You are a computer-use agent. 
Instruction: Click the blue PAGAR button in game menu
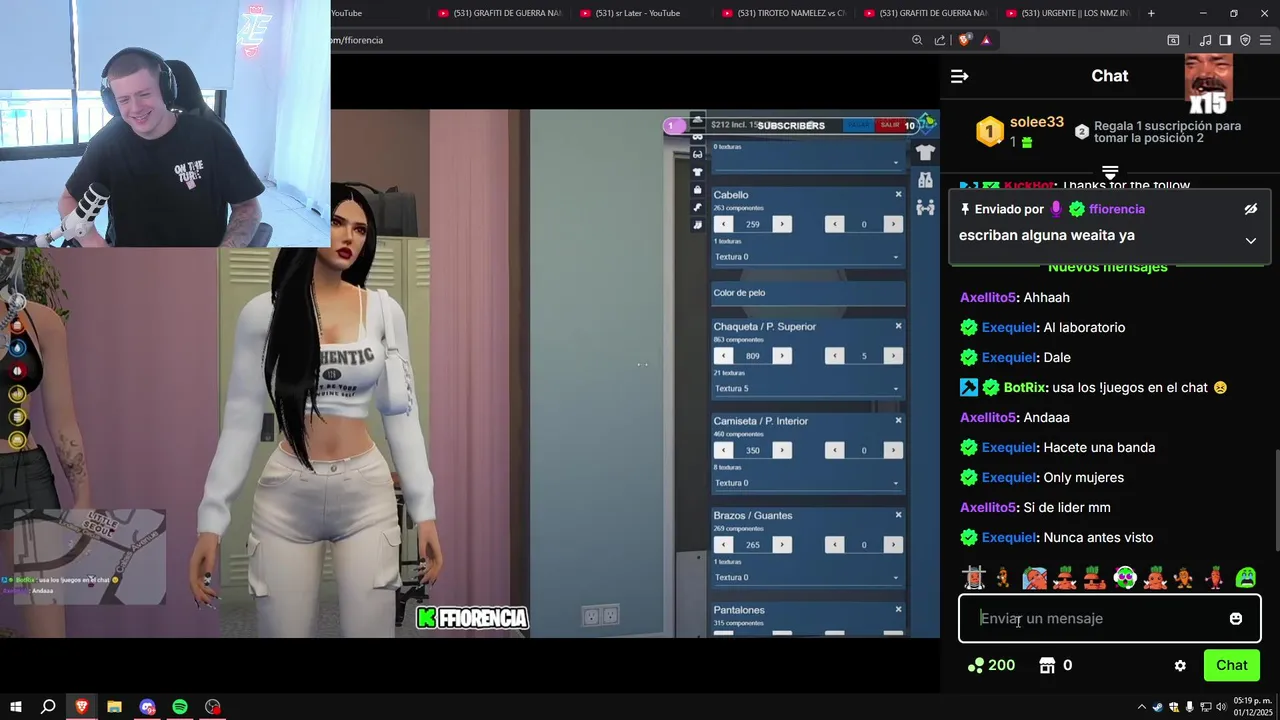coord(858,125)
